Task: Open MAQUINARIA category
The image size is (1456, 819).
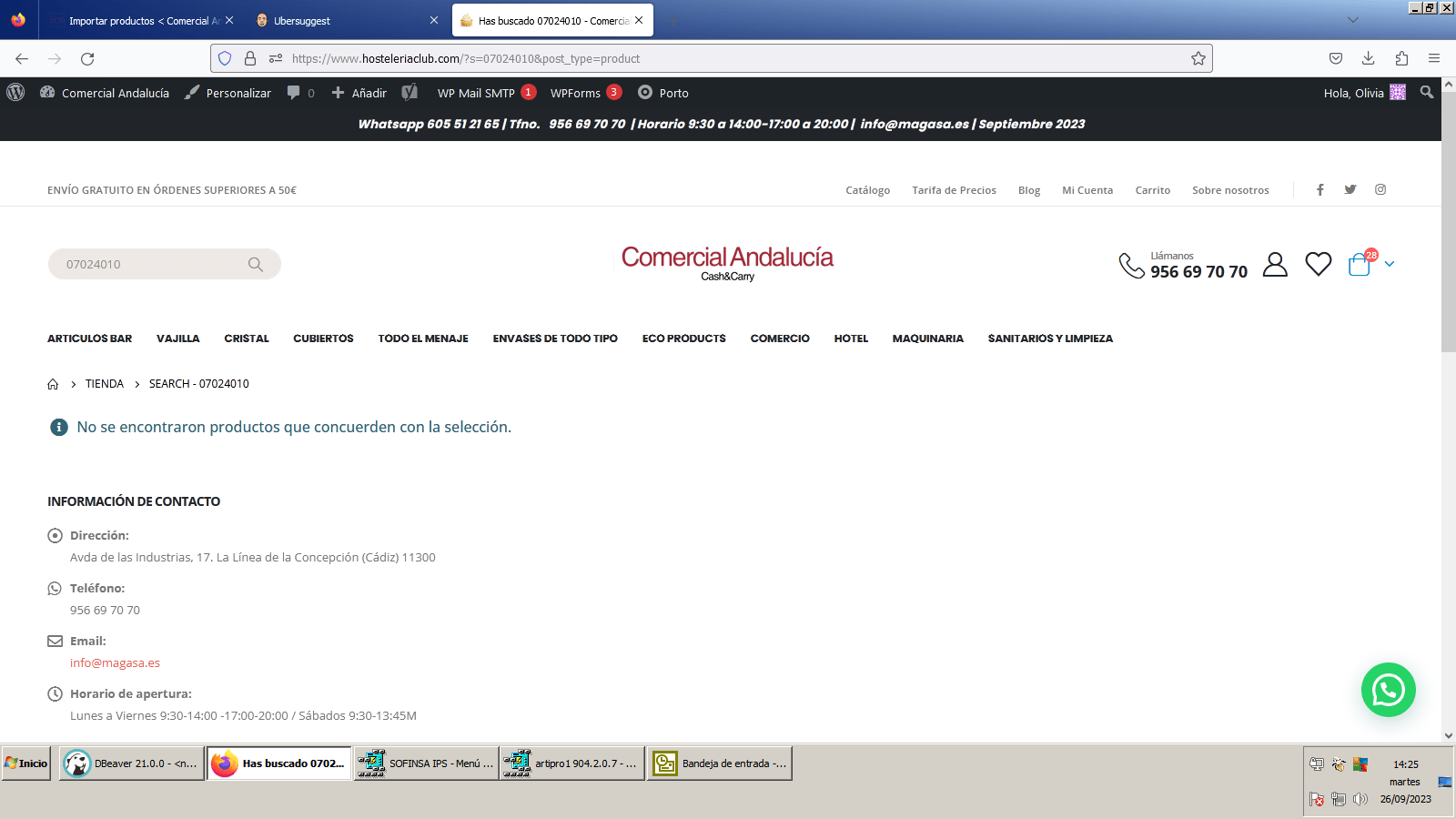Action: coord(927,339)
